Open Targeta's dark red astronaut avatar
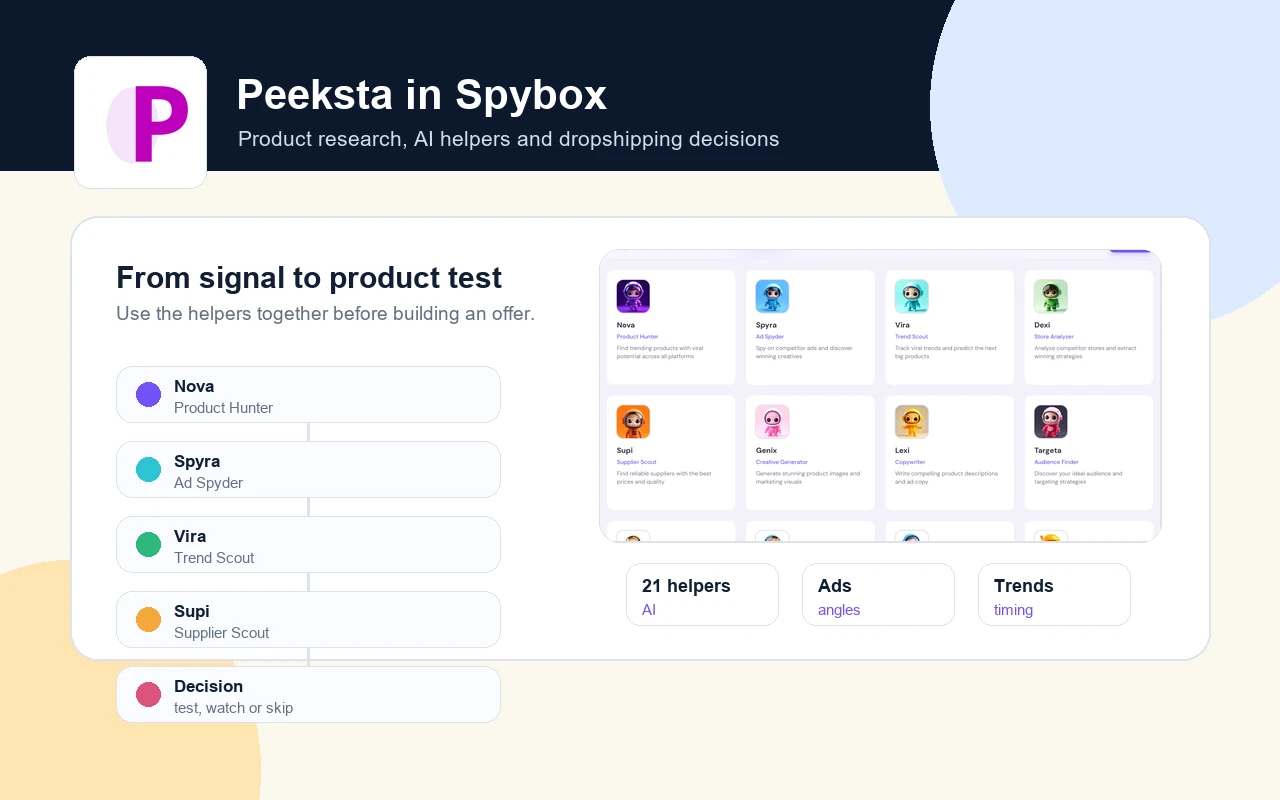This screenshot has width=1280, height=800. pyautogui.click(x=1051, y=421)
